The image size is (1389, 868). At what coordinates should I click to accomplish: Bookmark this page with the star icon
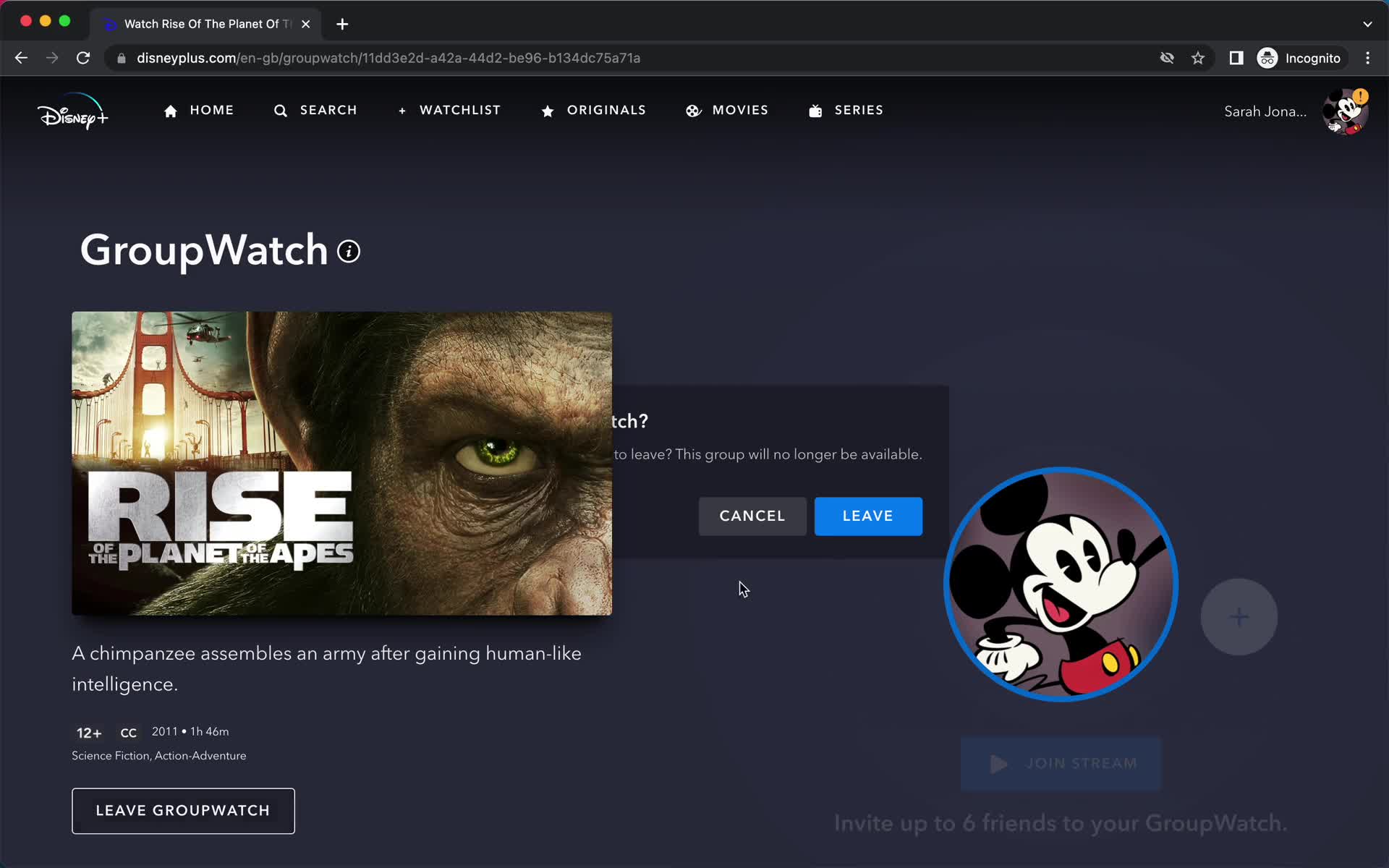(1198, 58)
